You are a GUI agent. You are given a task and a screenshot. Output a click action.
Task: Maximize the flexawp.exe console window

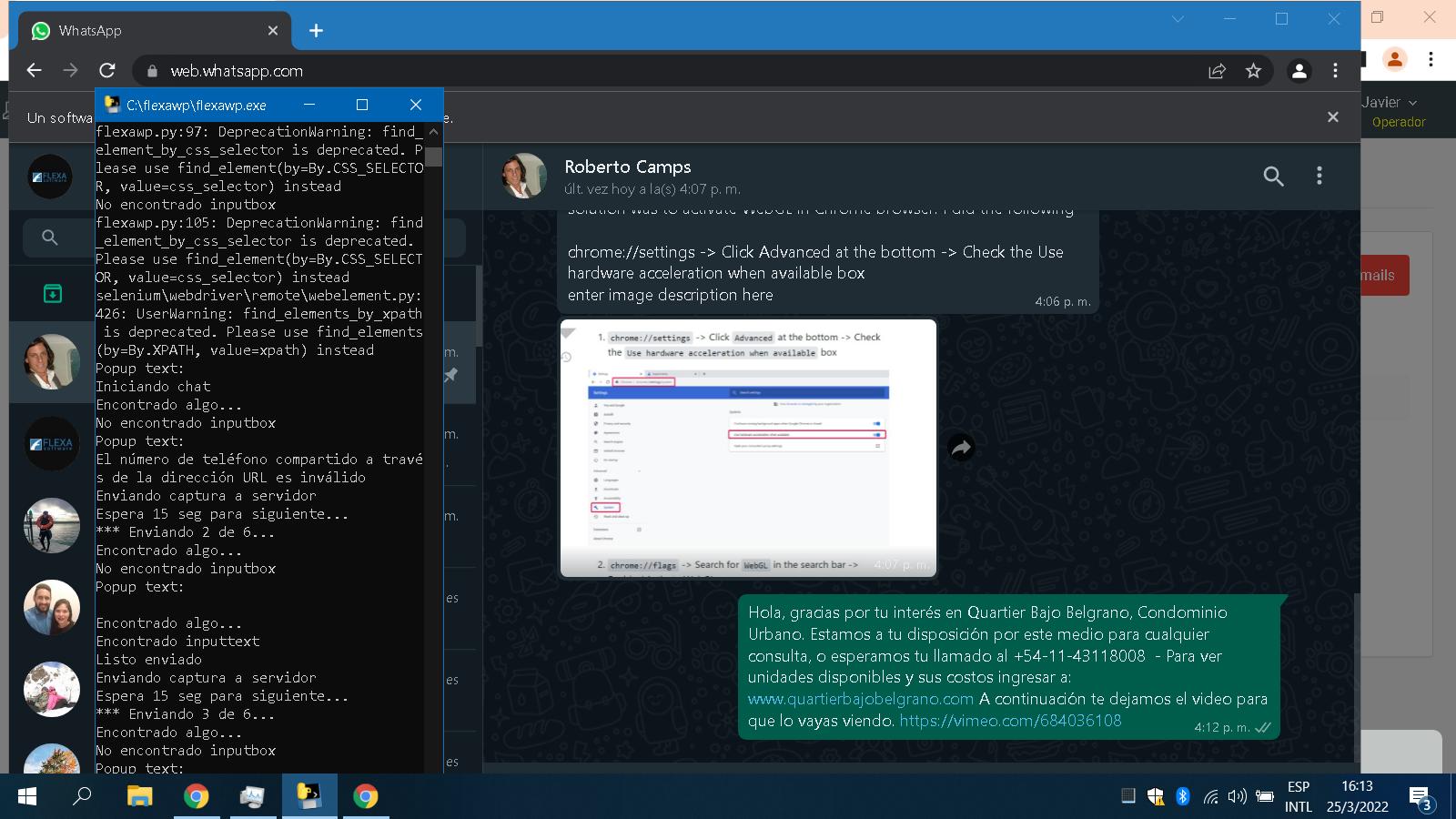click(362, 105)
